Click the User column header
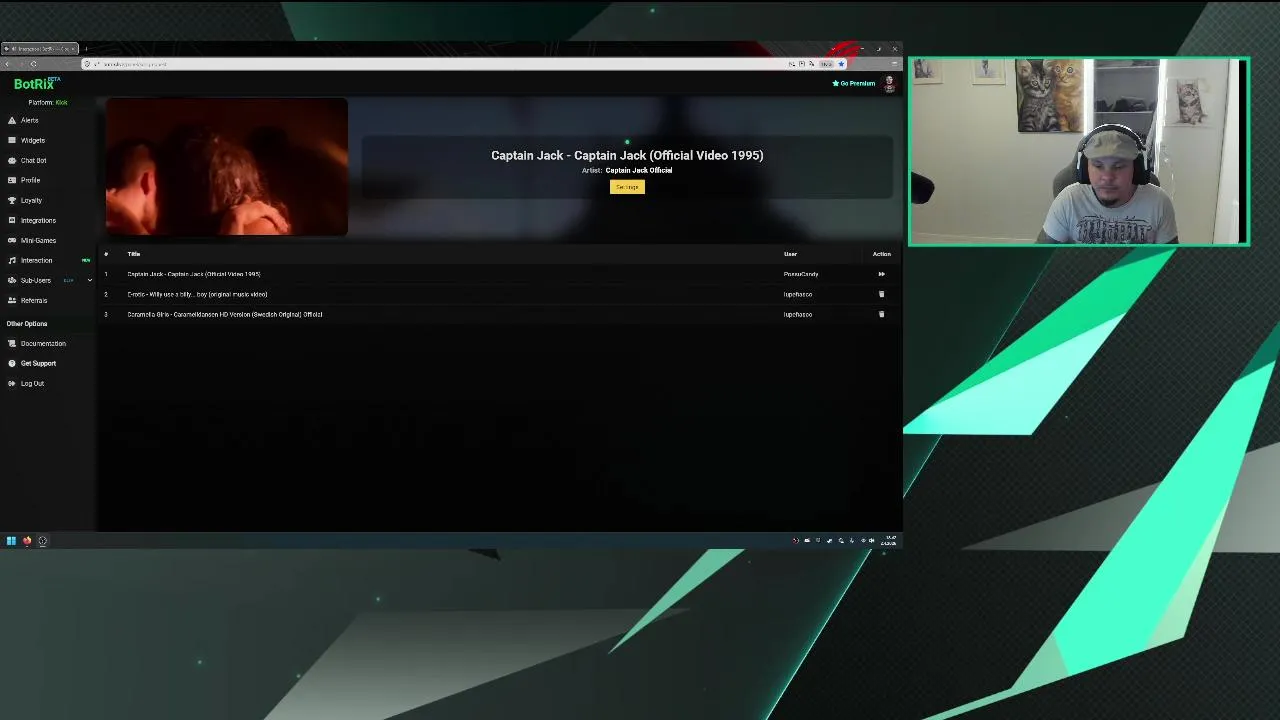This screenshot has width=1280, height=720. (x=790, y=254)
